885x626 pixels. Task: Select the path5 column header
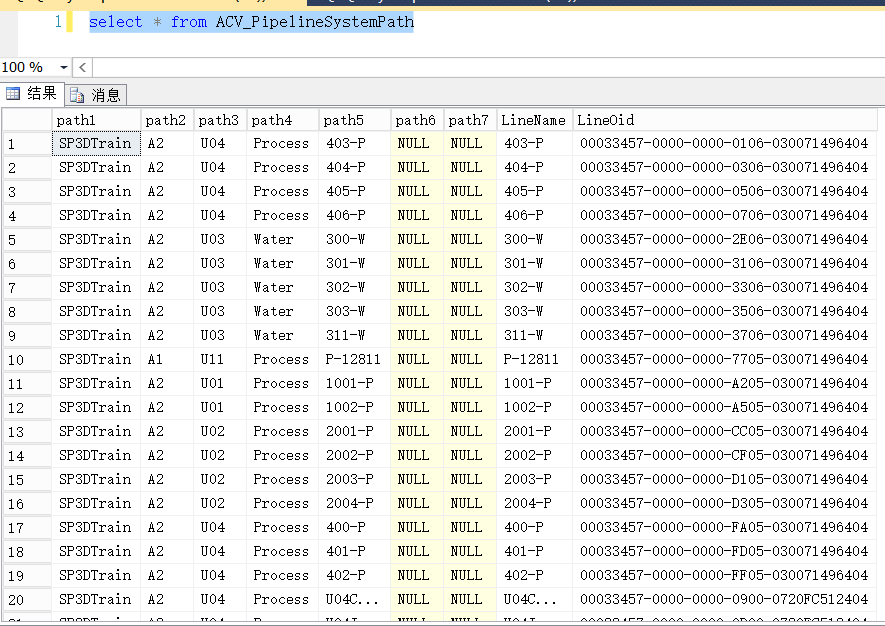(x=355, y=120)
